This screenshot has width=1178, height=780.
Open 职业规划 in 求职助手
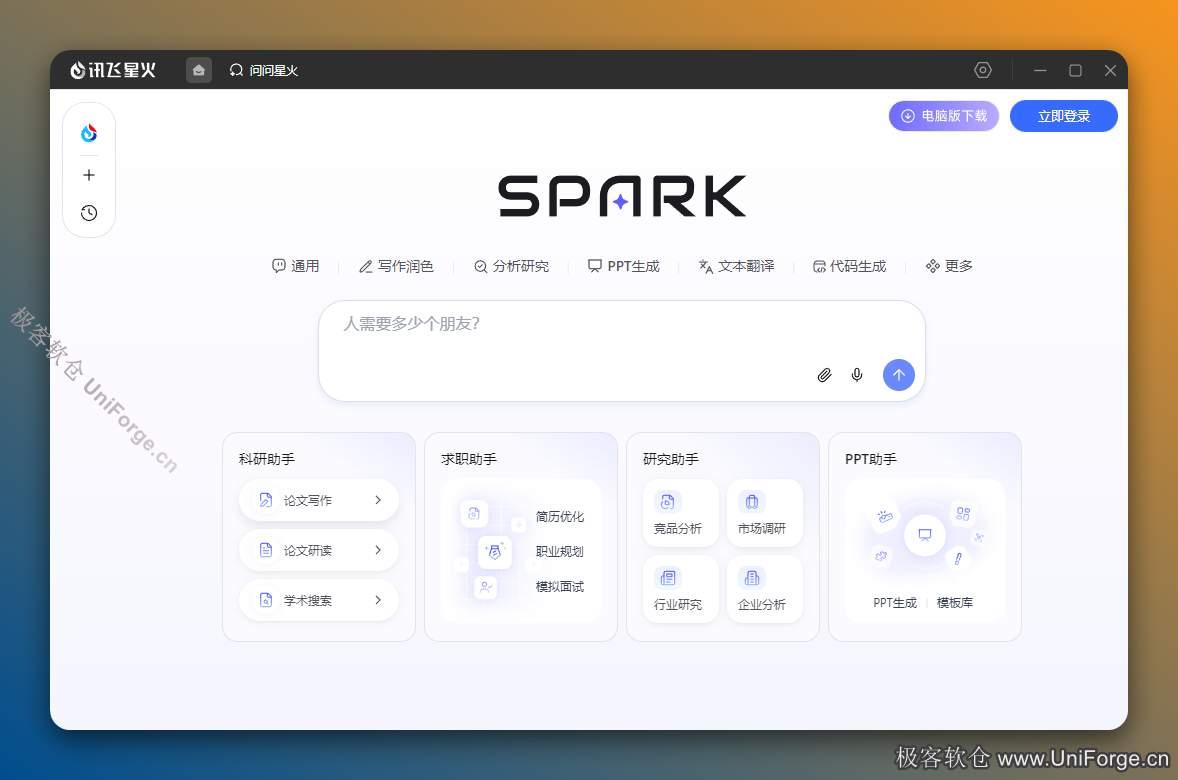560,552
